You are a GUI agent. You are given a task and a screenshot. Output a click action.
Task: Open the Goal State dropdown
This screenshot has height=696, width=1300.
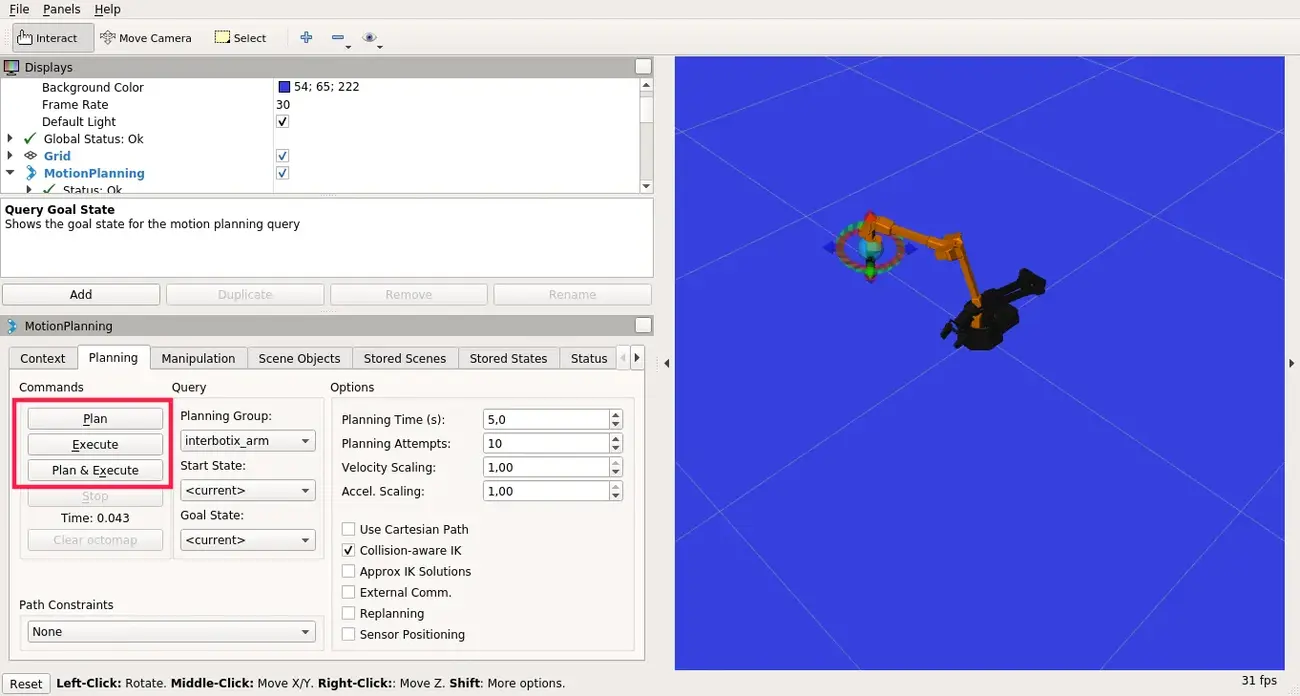coord(247,540)
